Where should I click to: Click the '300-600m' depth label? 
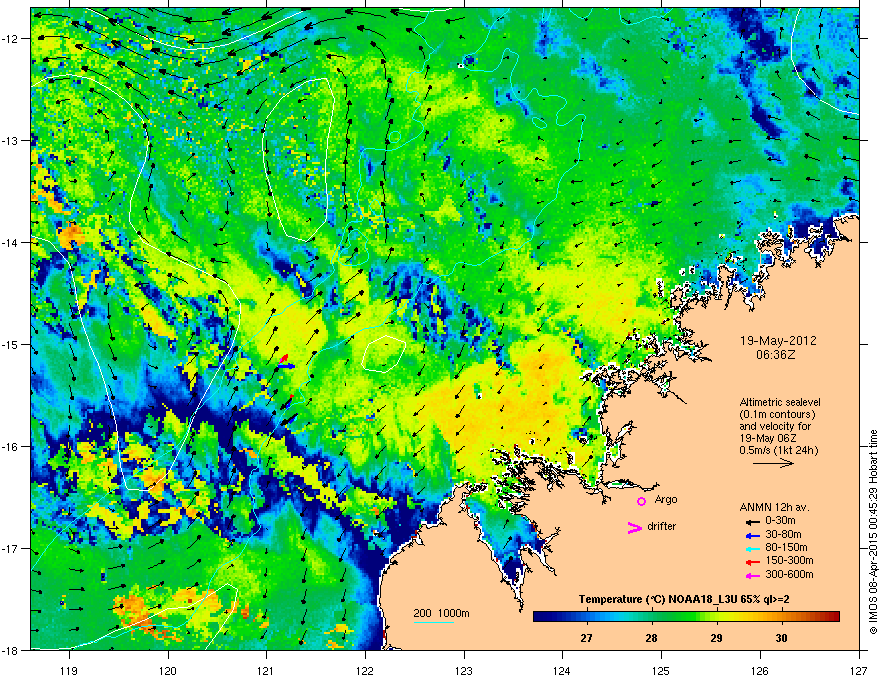pos(789,575)
